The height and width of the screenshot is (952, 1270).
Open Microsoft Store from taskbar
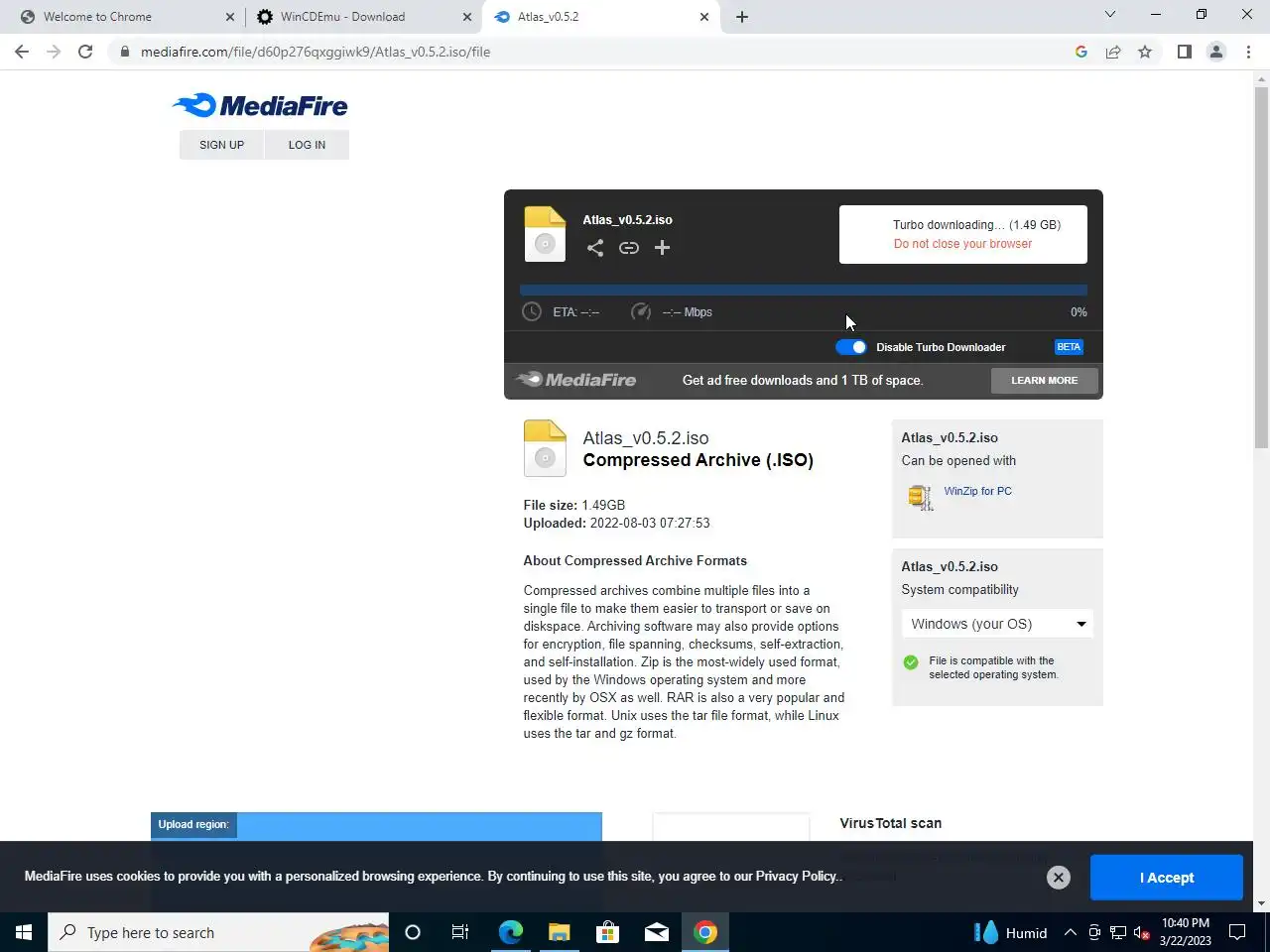point(607,932)
